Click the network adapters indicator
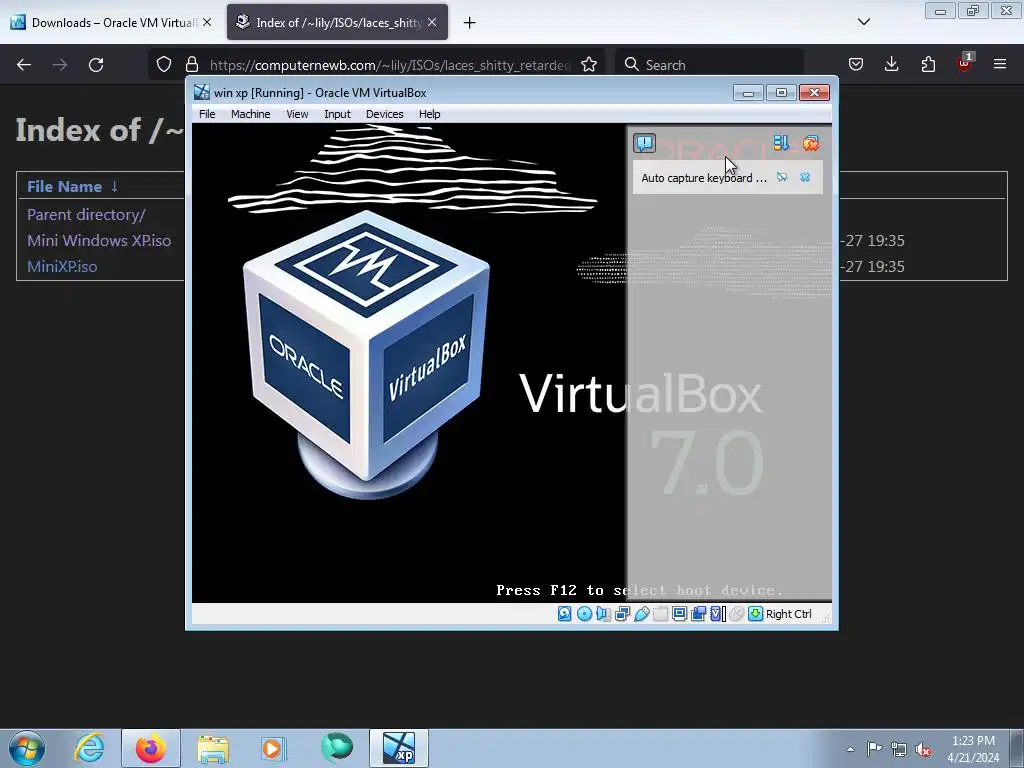 [x=622, y=614]
